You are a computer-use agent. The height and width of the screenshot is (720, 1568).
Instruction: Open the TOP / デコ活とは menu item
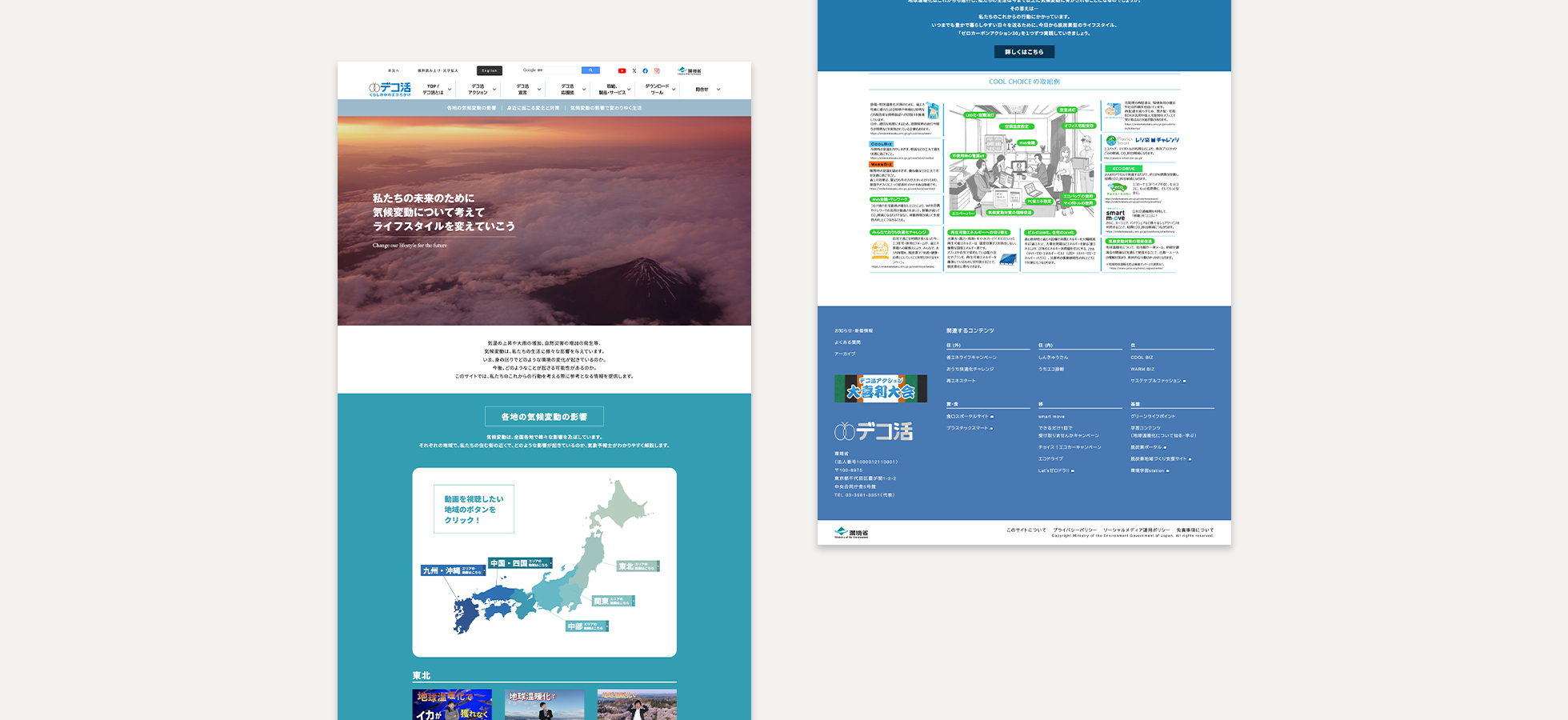pos(433,90)
